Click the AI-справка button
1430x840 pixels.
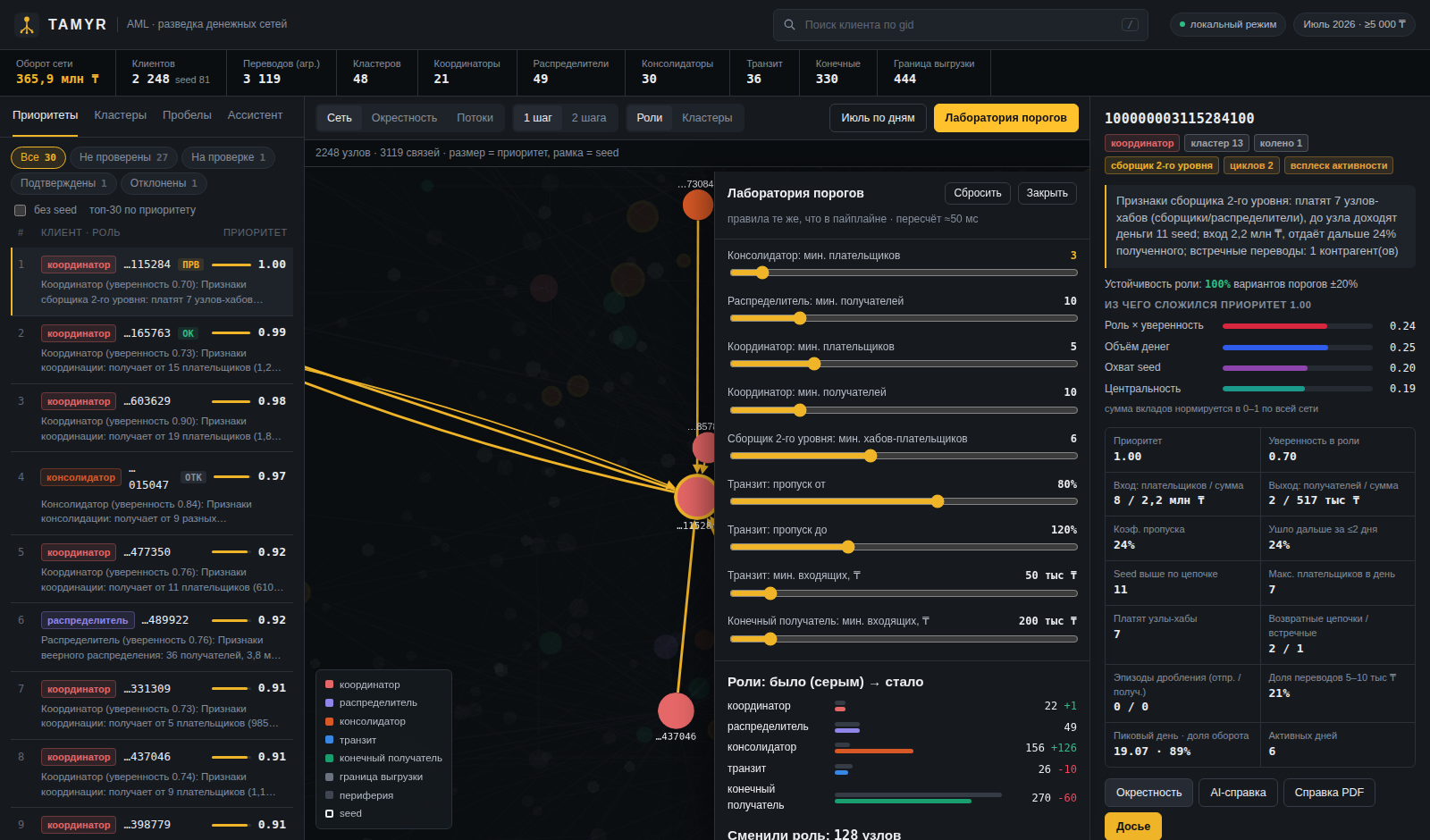coord(1238,793)
